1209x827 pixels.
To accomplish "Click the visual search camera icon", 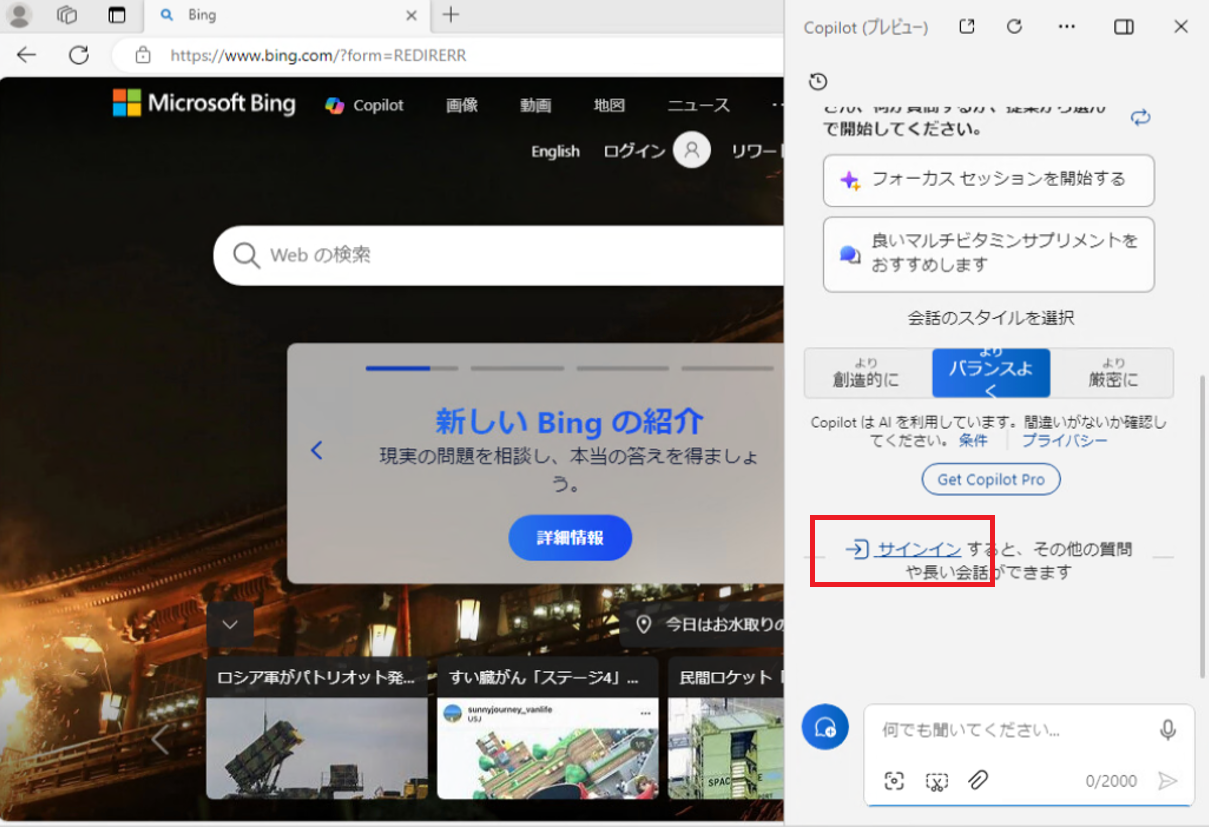I will pos(894,781).
